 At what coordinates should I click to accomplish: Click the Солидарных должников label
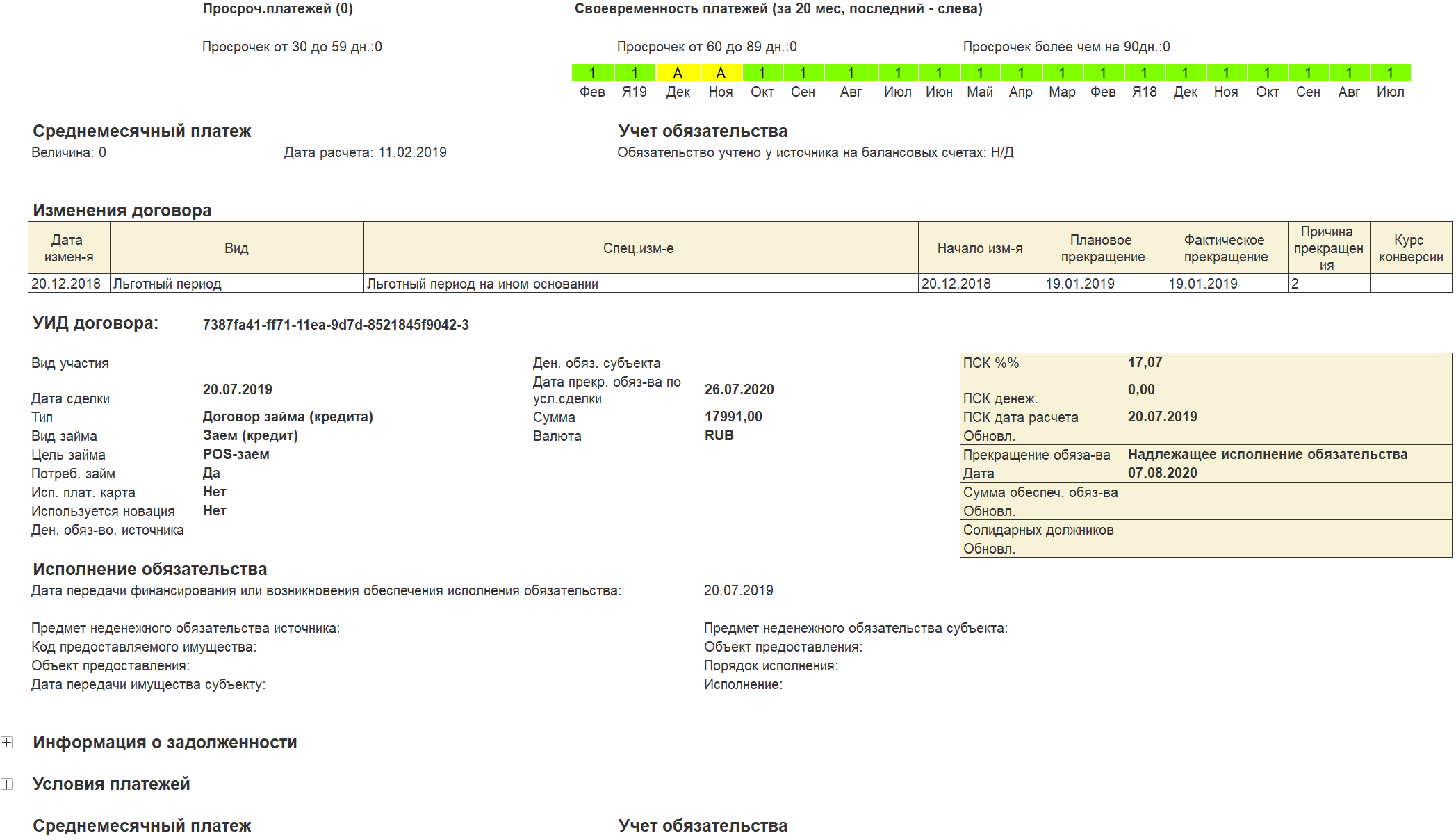1038,530
